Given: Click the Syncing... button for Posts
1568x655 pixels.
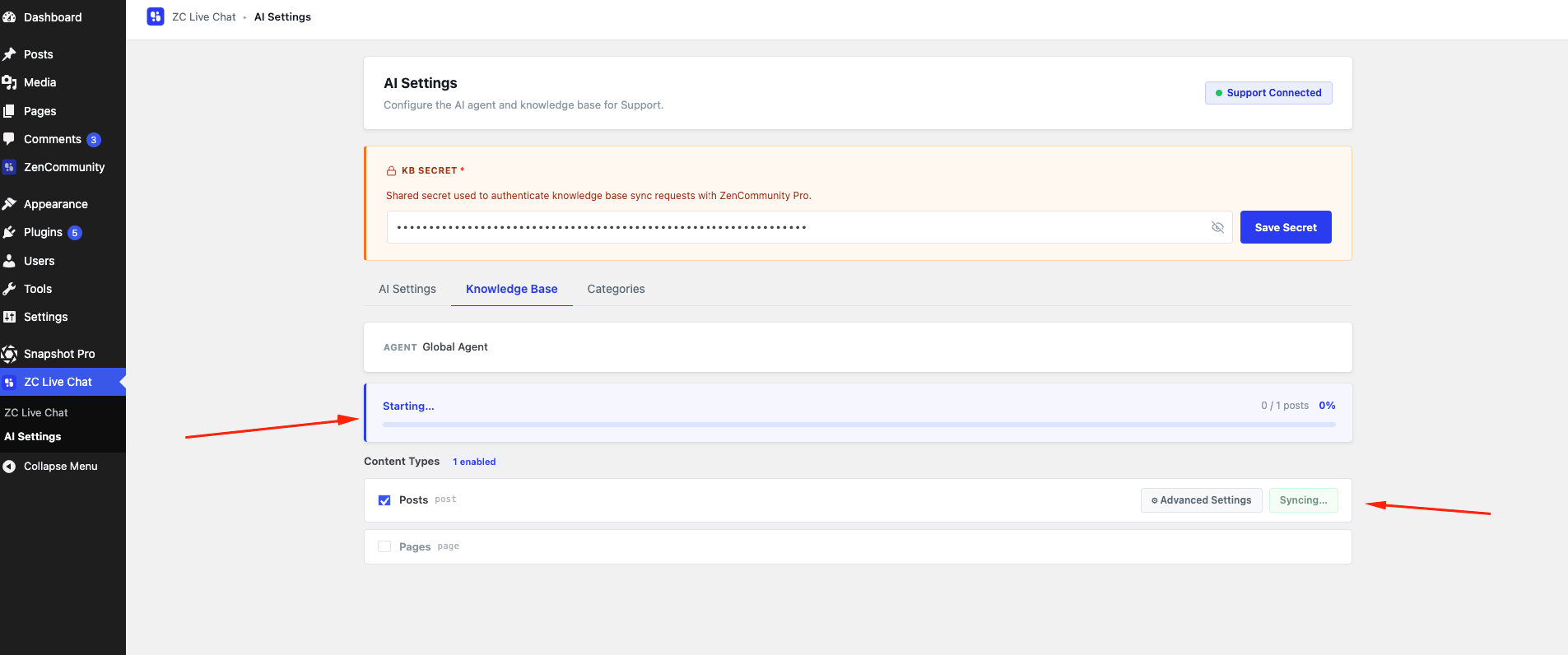Looking at the screenshot, I should (1304, 500).
